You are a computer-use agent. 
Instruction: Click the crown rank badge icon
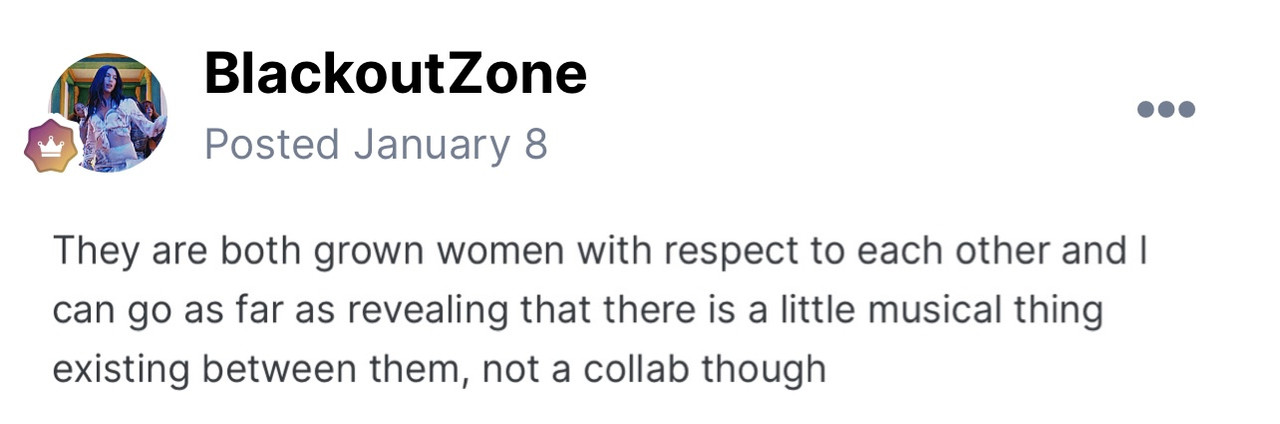coord(50,144)
